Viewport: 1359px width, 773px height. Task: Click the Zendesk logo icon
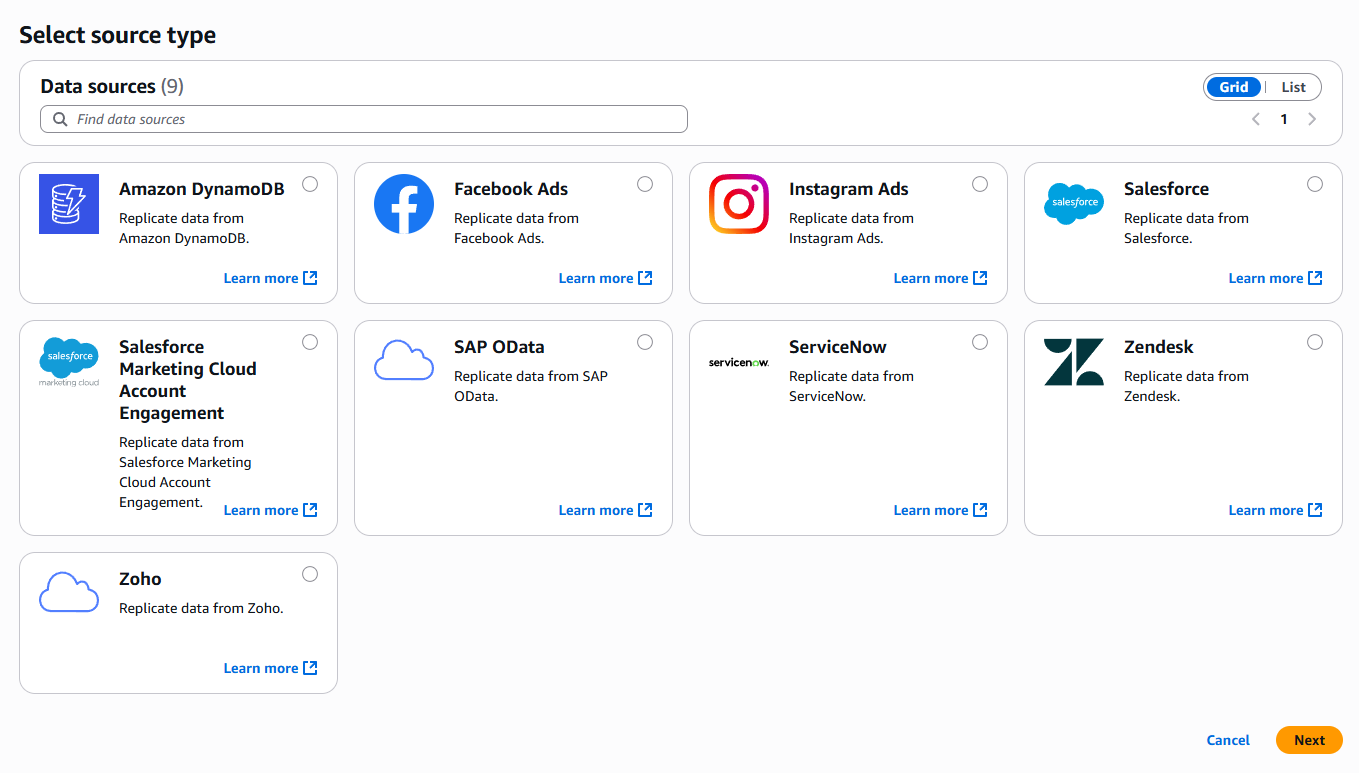(1074, 362)
